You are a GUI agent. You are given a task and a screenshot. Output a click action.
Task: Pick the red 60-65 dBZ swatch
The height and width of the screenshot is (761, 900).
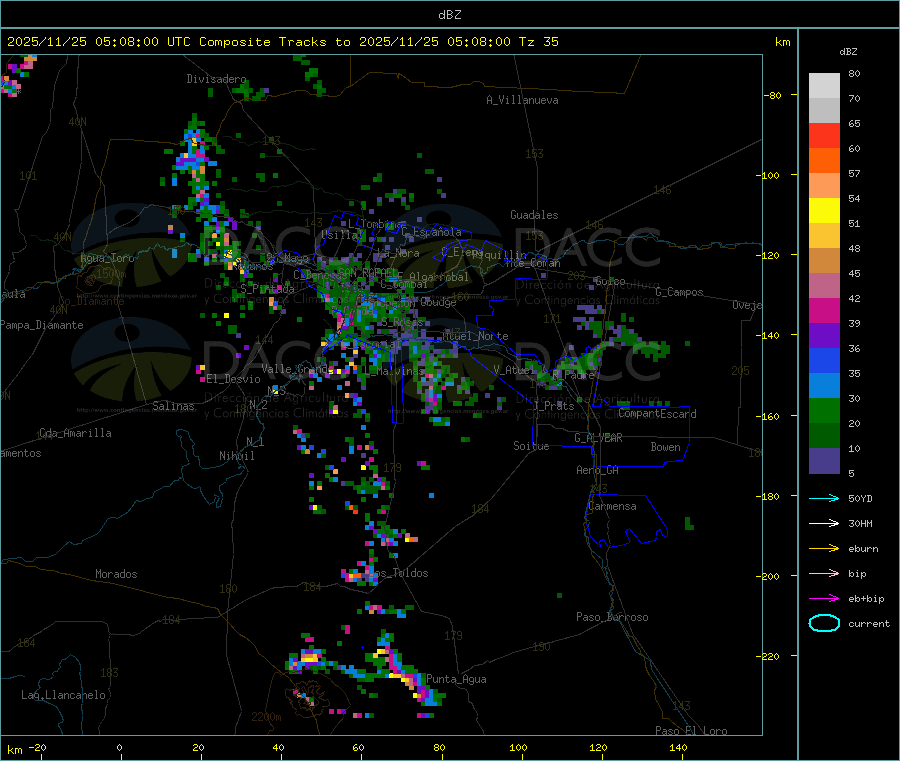[824, 136]
